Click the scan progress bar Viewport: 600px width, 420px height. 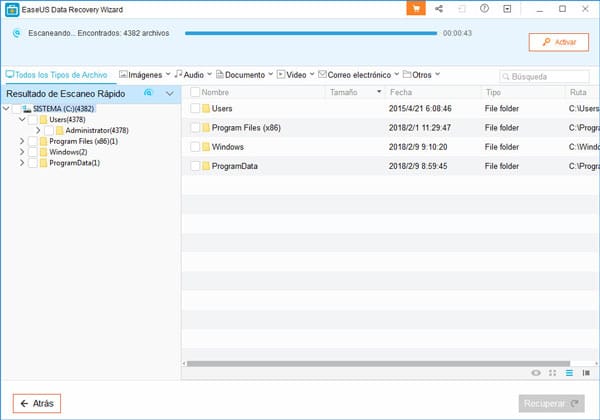point(311,33)
